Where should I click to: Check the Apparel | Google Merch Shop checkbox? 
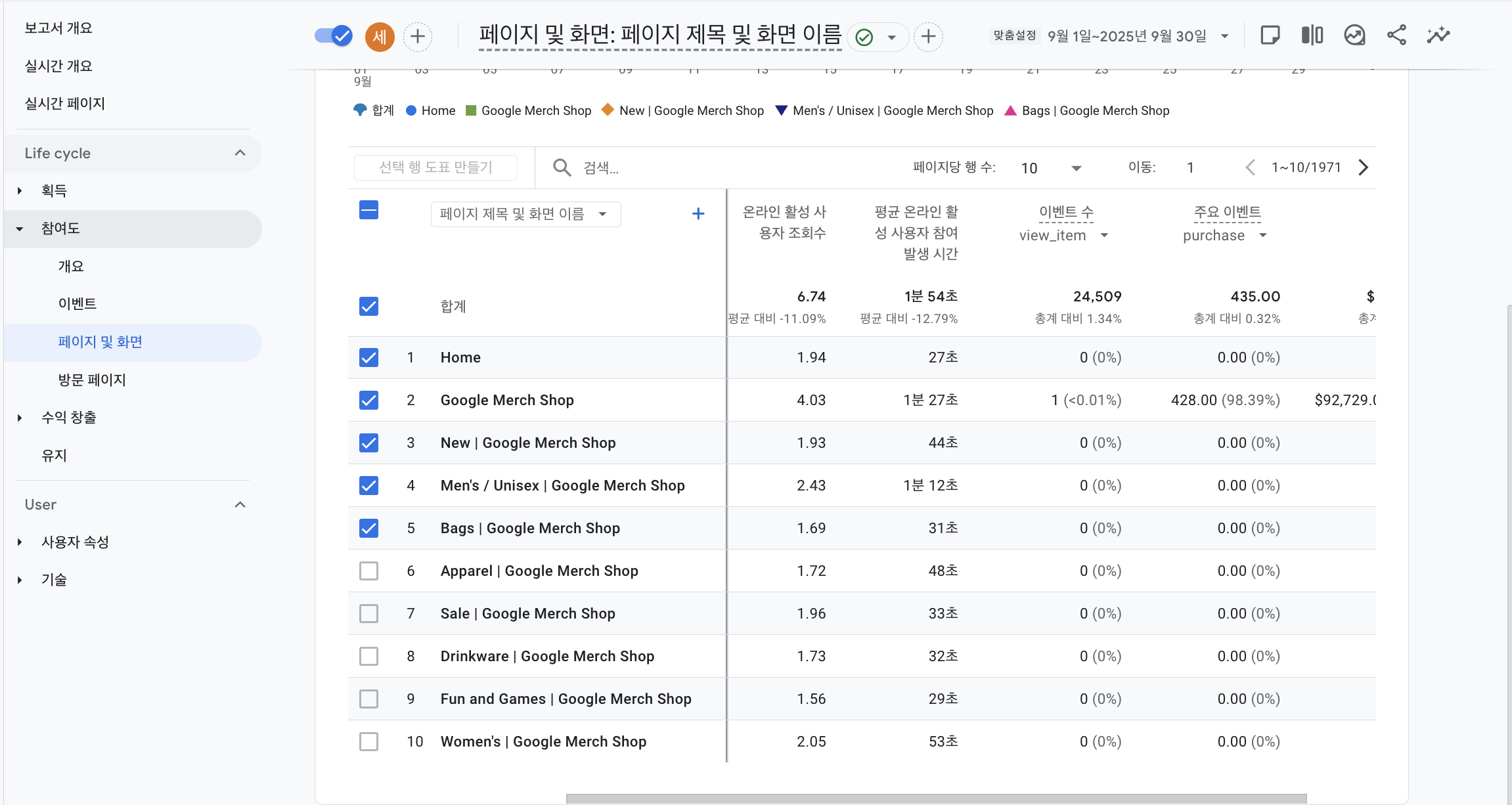[x=368, y=571]
